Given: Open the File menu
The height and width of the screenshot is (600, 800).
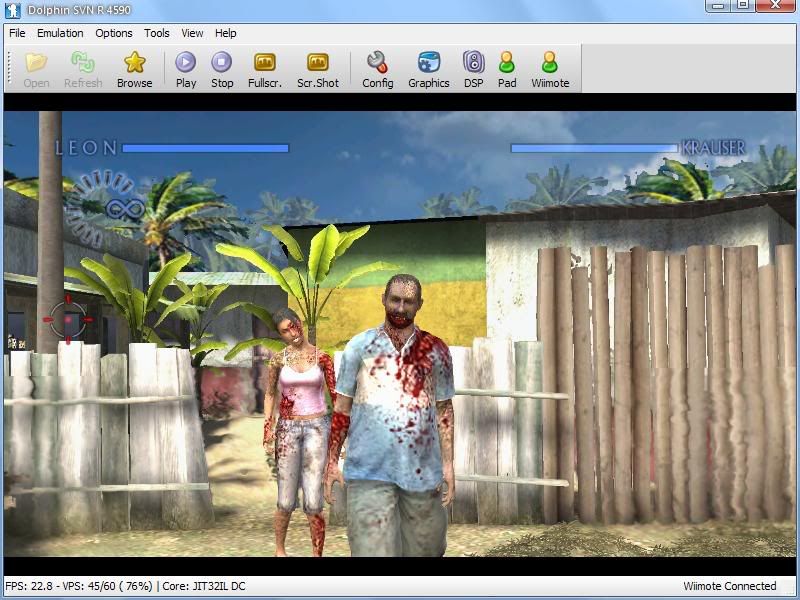Looking at the screenshot, I should pos(17,33).
